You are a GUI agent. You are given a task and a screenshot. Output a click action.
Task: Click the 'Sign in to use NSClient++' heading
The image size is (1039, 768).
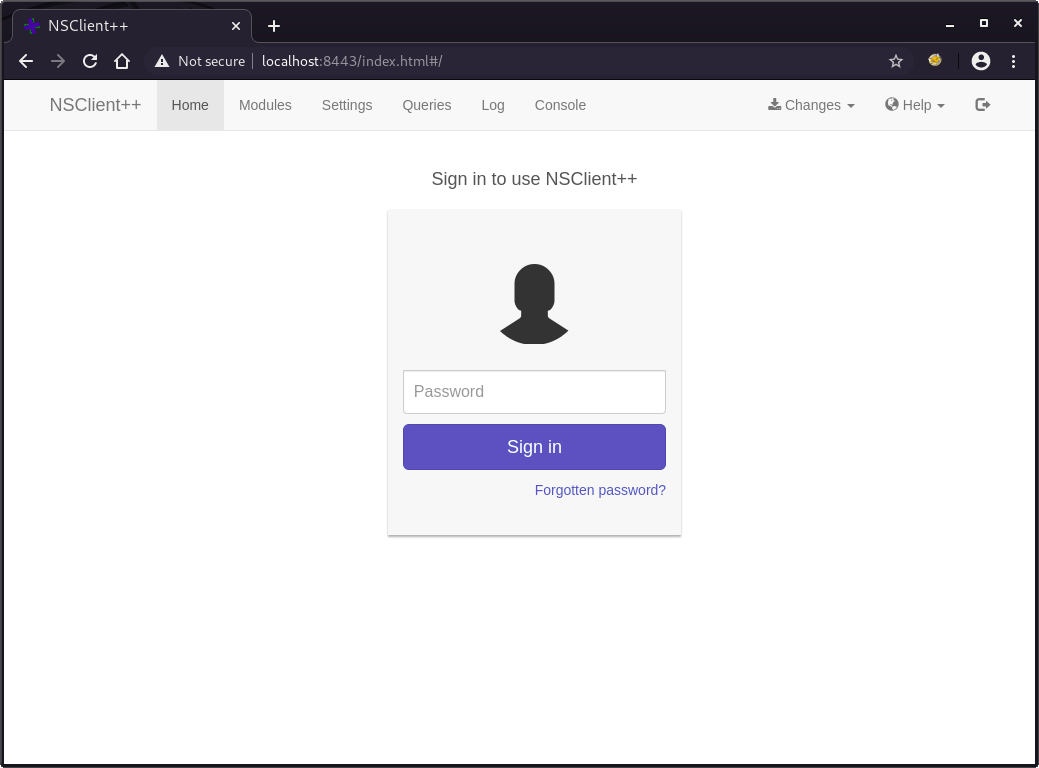pos(534,179)
